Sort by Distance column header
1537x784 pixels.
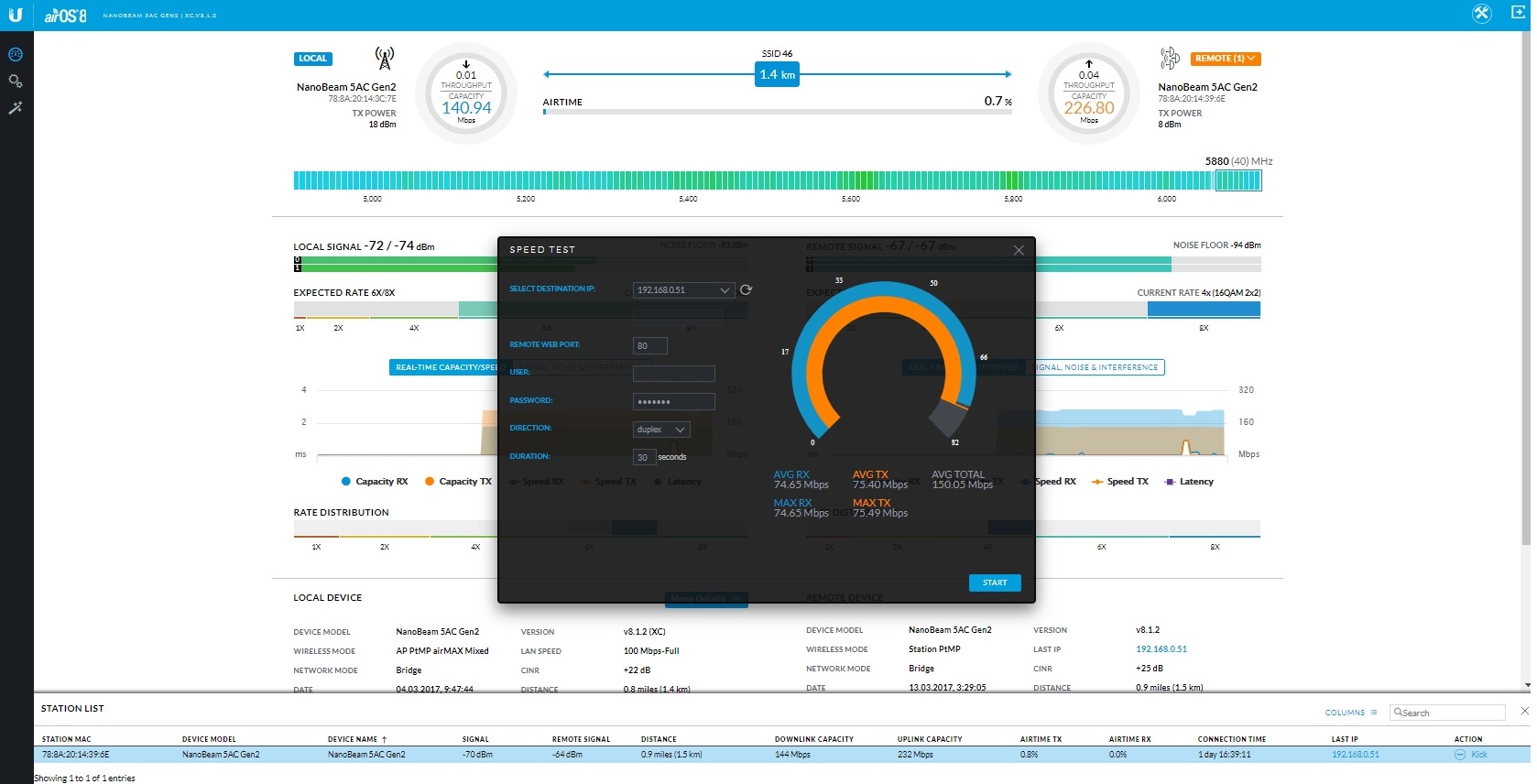tap(659, 739)
